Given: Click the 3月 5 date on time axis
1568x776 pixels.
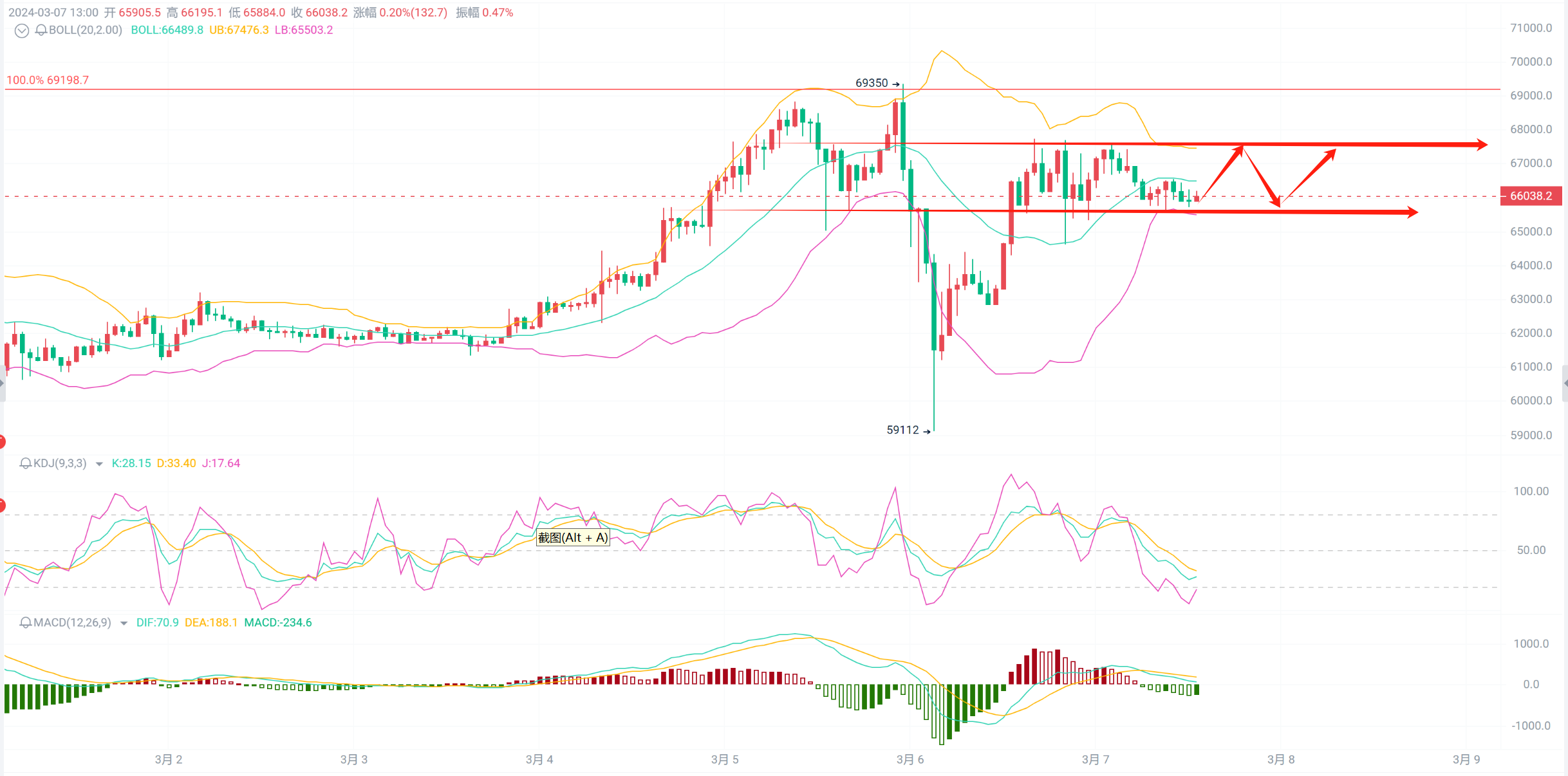Looking at the screenshot, I should pyautogui.click(x=725, y=759).
